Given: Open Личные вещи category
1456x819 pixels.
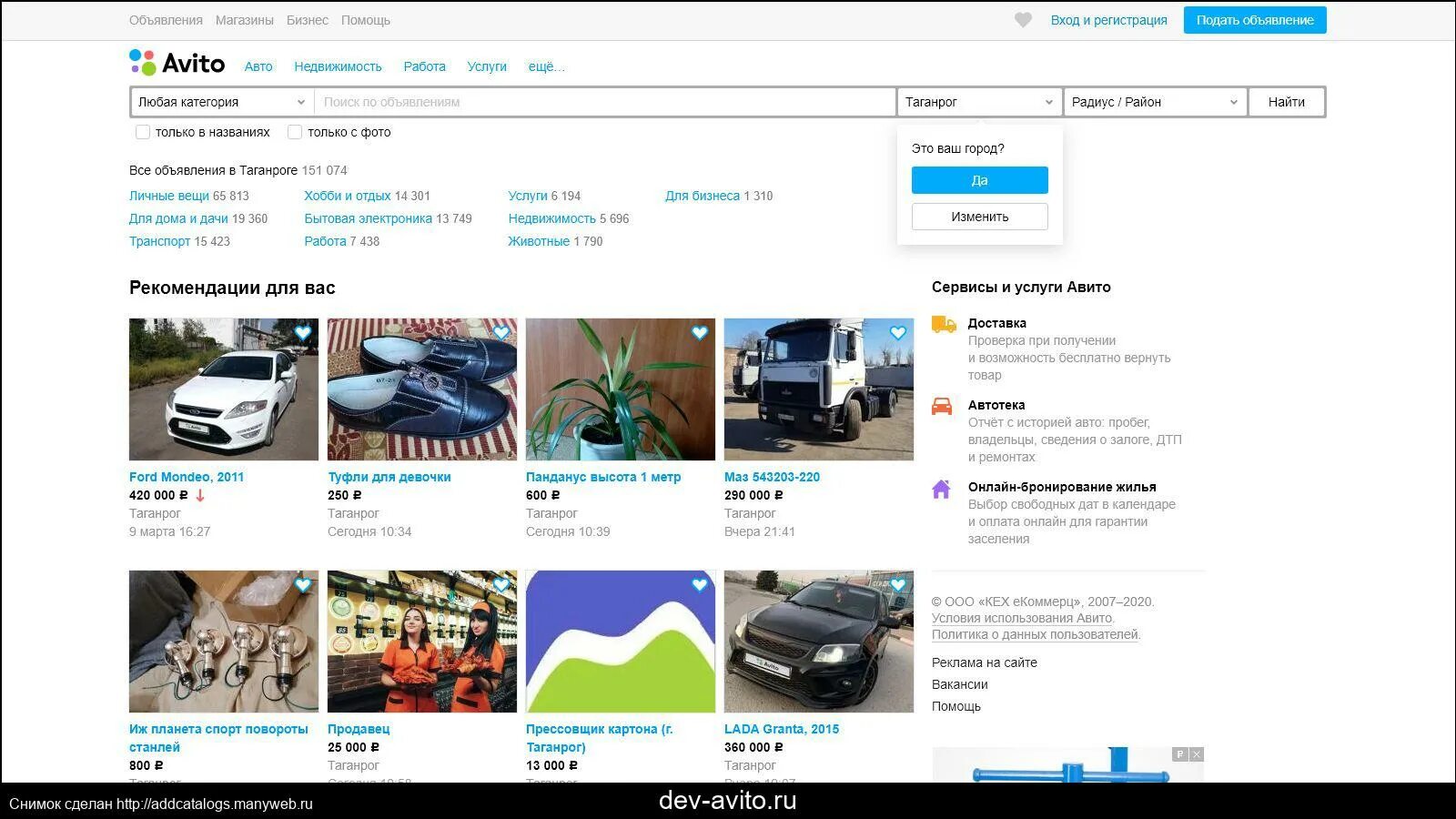Looking at the screenshot, I should (x=169, y=196).
